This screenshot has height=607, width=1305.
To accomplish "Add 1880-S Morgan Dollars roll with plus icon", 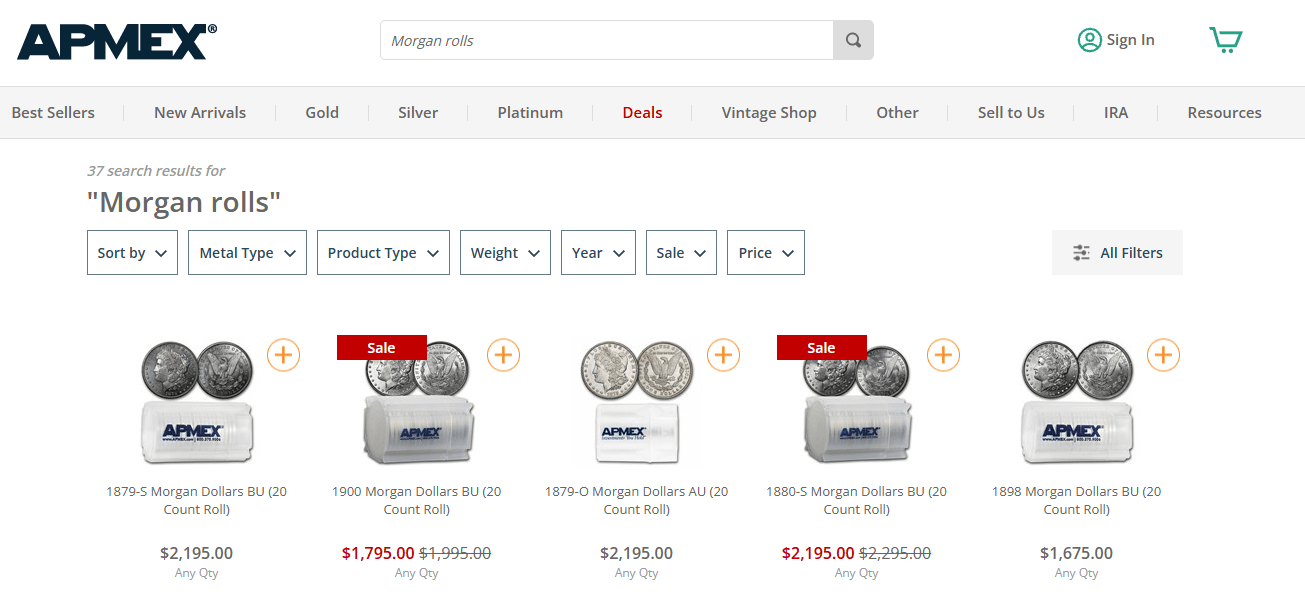I will 943,354.
